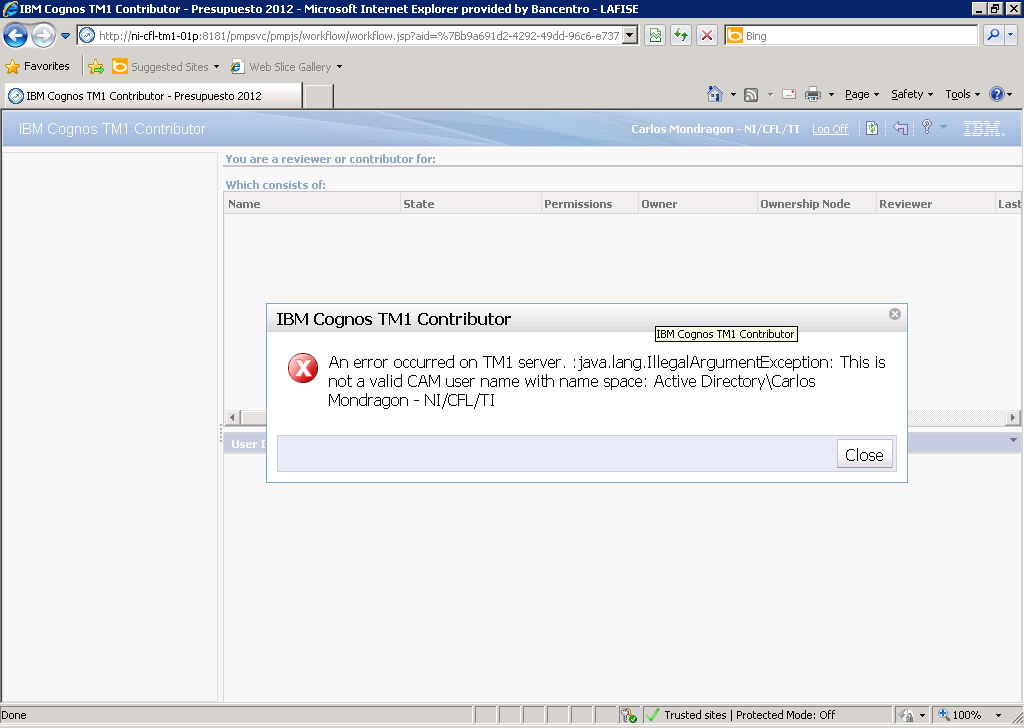Viewport: 1024px width, 728px height.
Task: Click the 100% zoom level button
Action: pyautogui.click(x=959, y=715)
